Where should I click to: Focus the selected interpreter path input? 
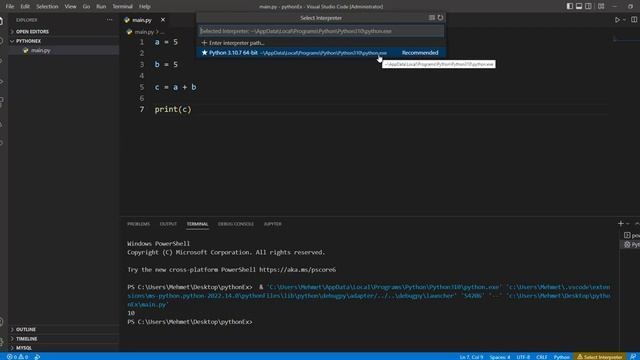point(321,31)
